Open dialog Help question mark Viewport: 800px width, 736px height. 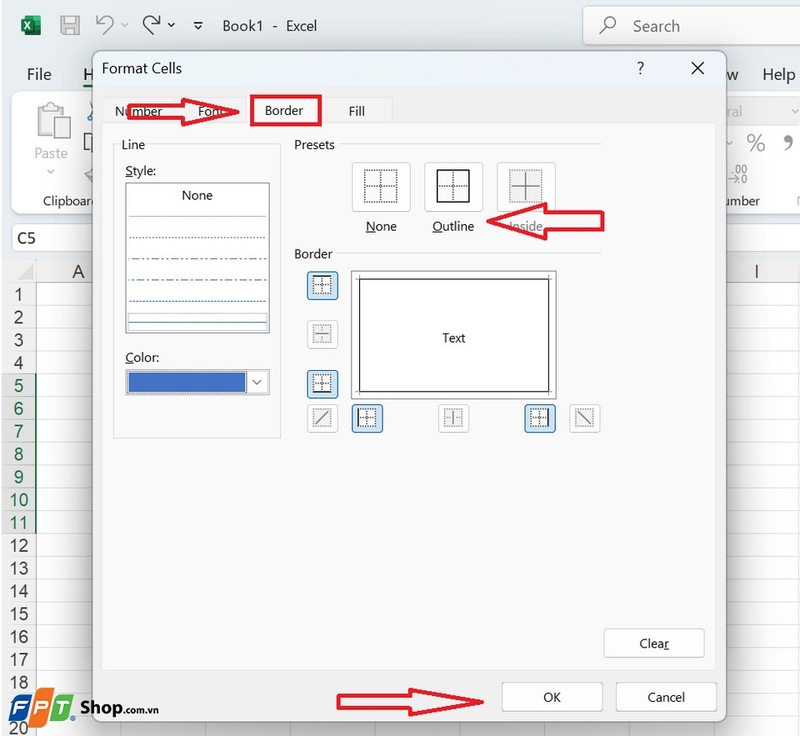pyautogui.click(x=640, y=68)
